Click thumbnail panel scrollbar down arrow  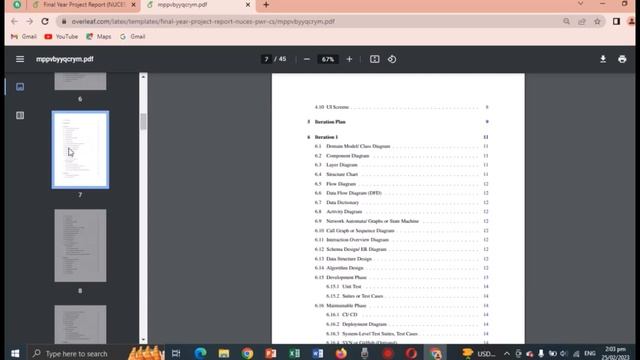tap(143, 340)
